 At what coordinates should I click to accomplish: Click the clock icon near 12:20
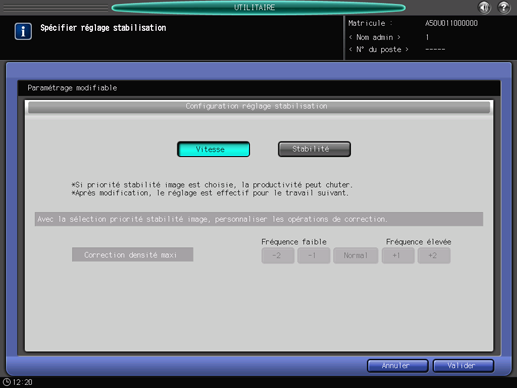[x=7, y=382]
